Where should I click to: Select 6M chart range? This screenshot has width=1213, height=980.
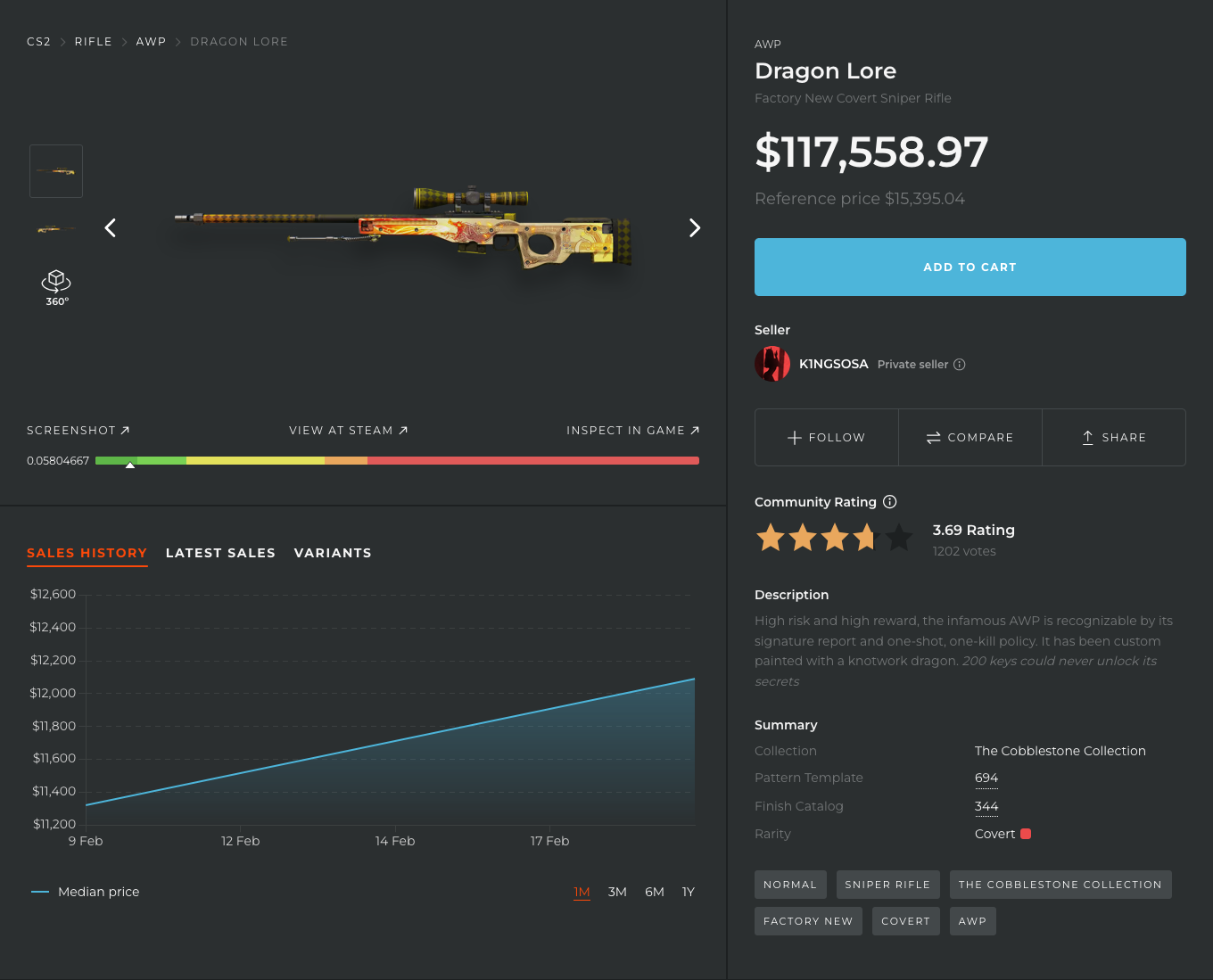coord(655,893)
